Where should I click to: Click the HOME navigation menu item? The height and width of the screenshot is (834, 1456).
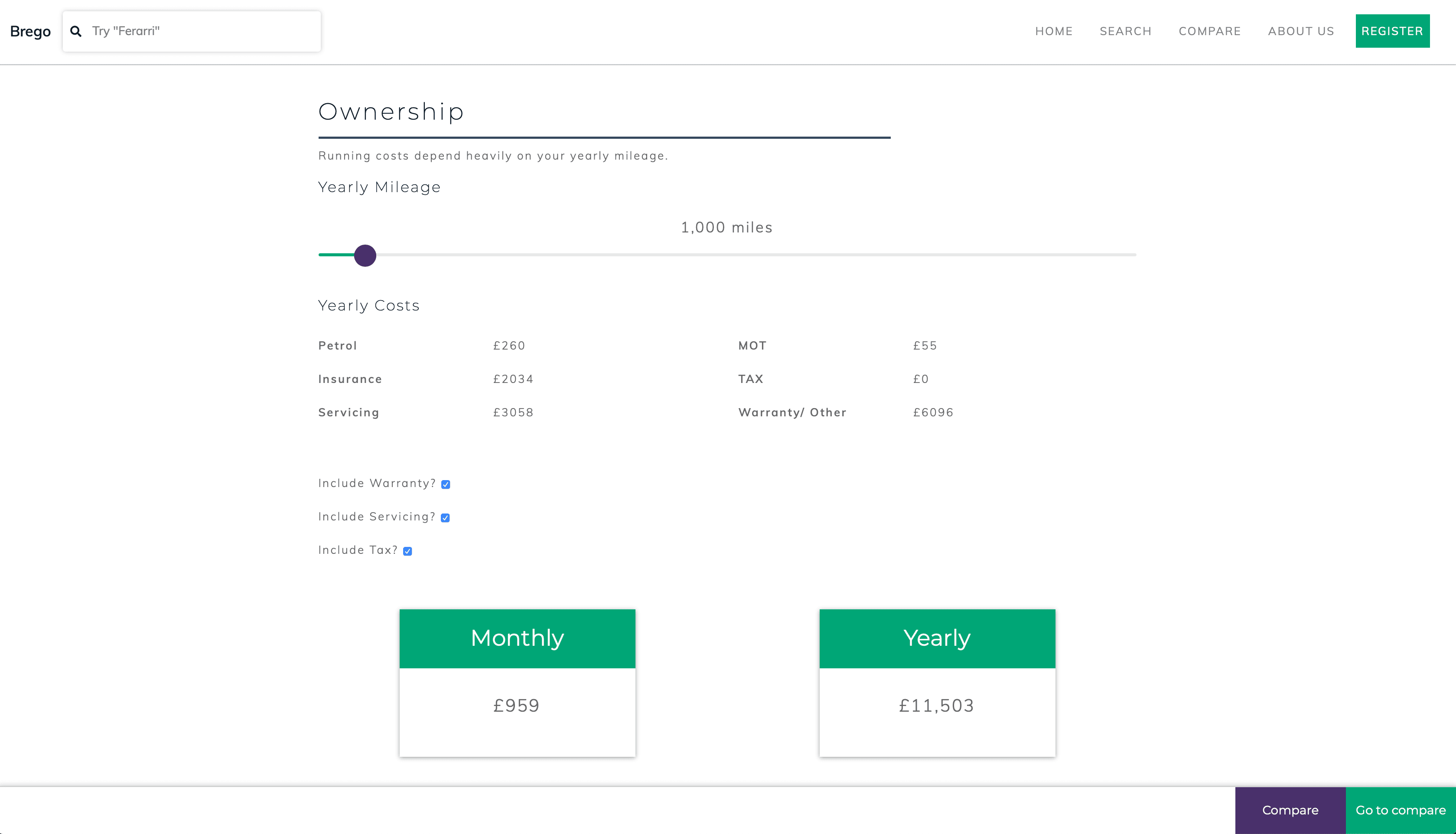(1054, 31)
